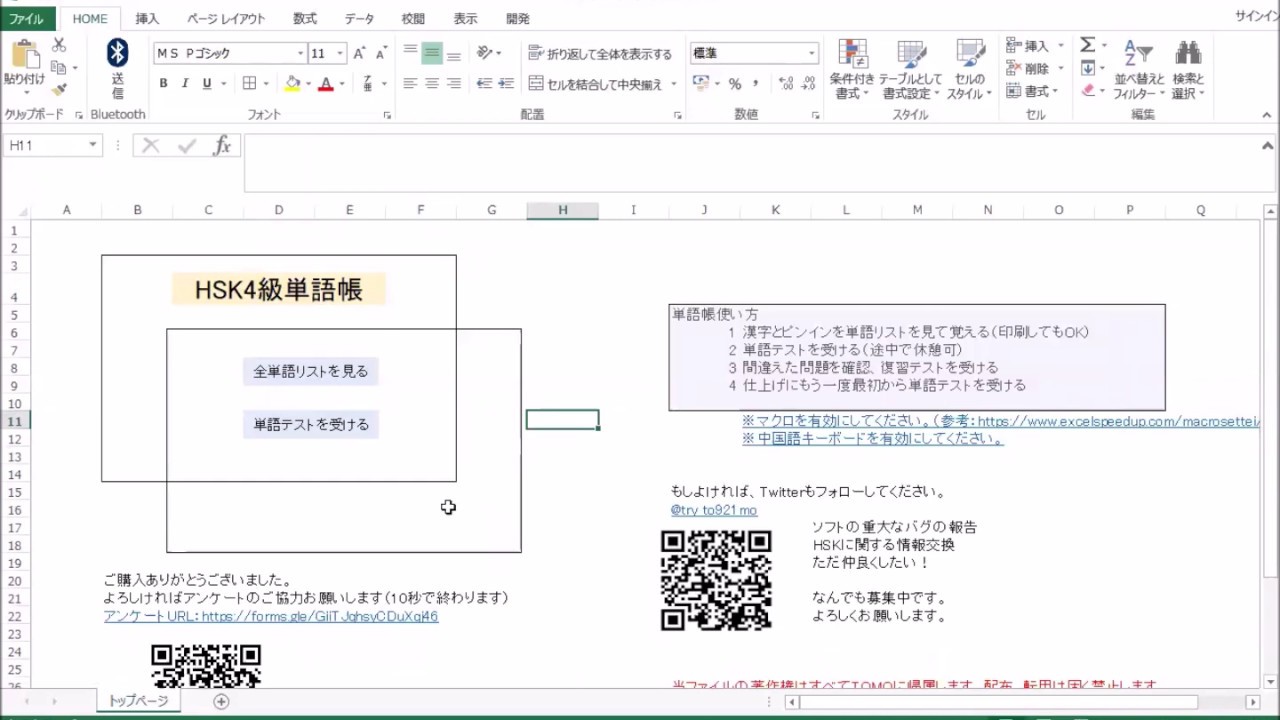Click the Clear eraser icon
This screenshot has height=720, width=1280.
pos(1087,90)
